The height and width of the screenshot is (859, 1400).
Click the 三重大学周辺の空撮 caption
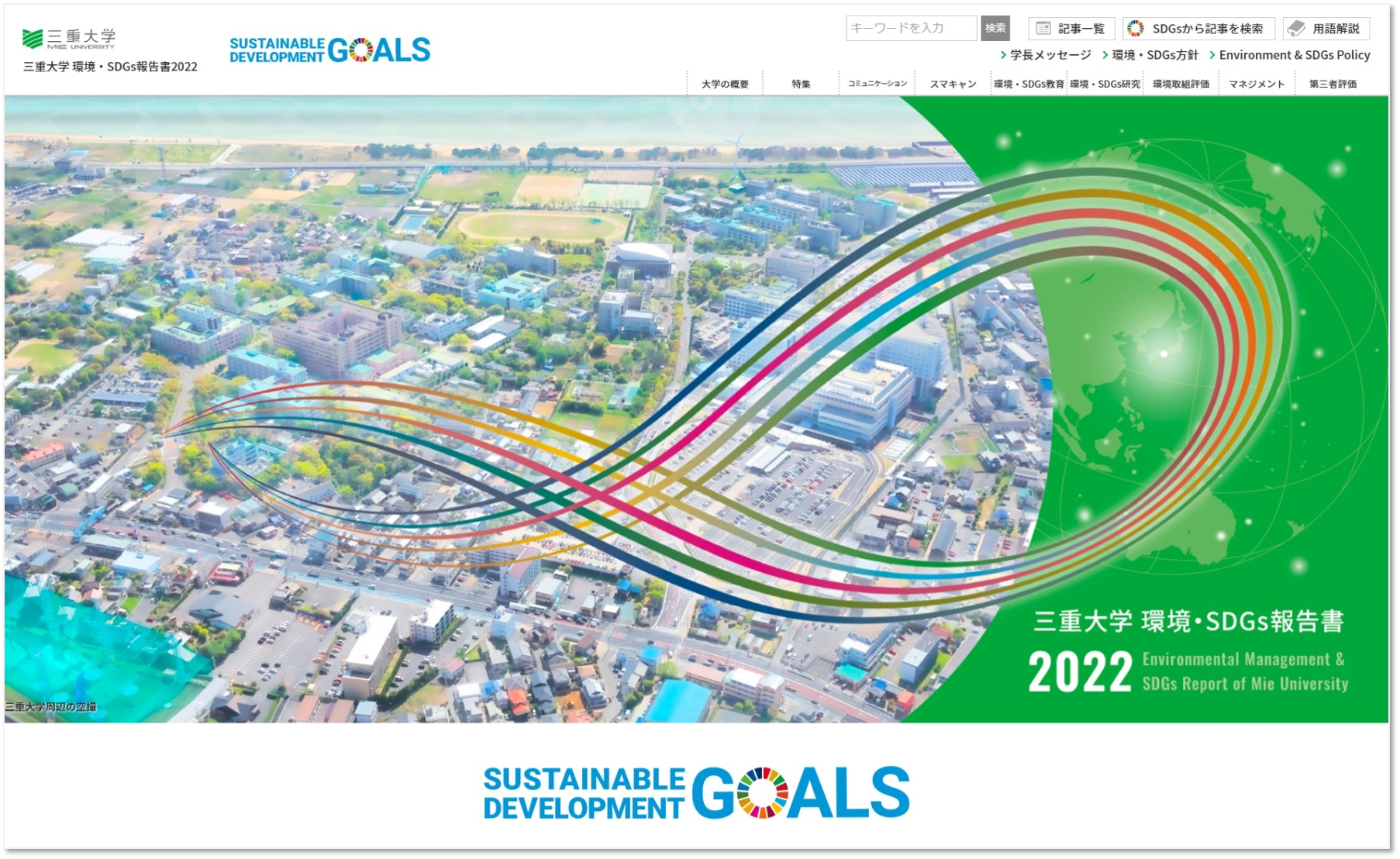51,707
